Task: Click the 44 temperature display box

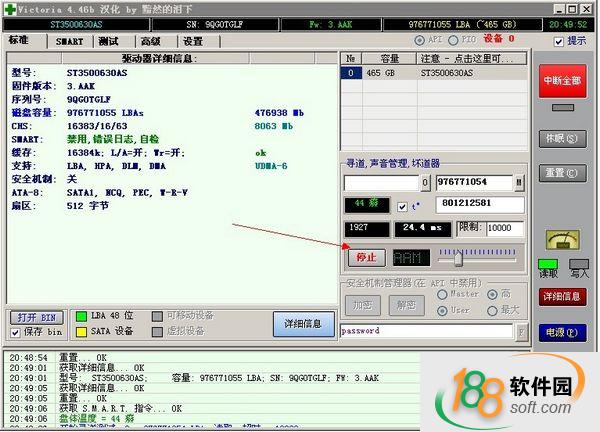Action: 367,205
